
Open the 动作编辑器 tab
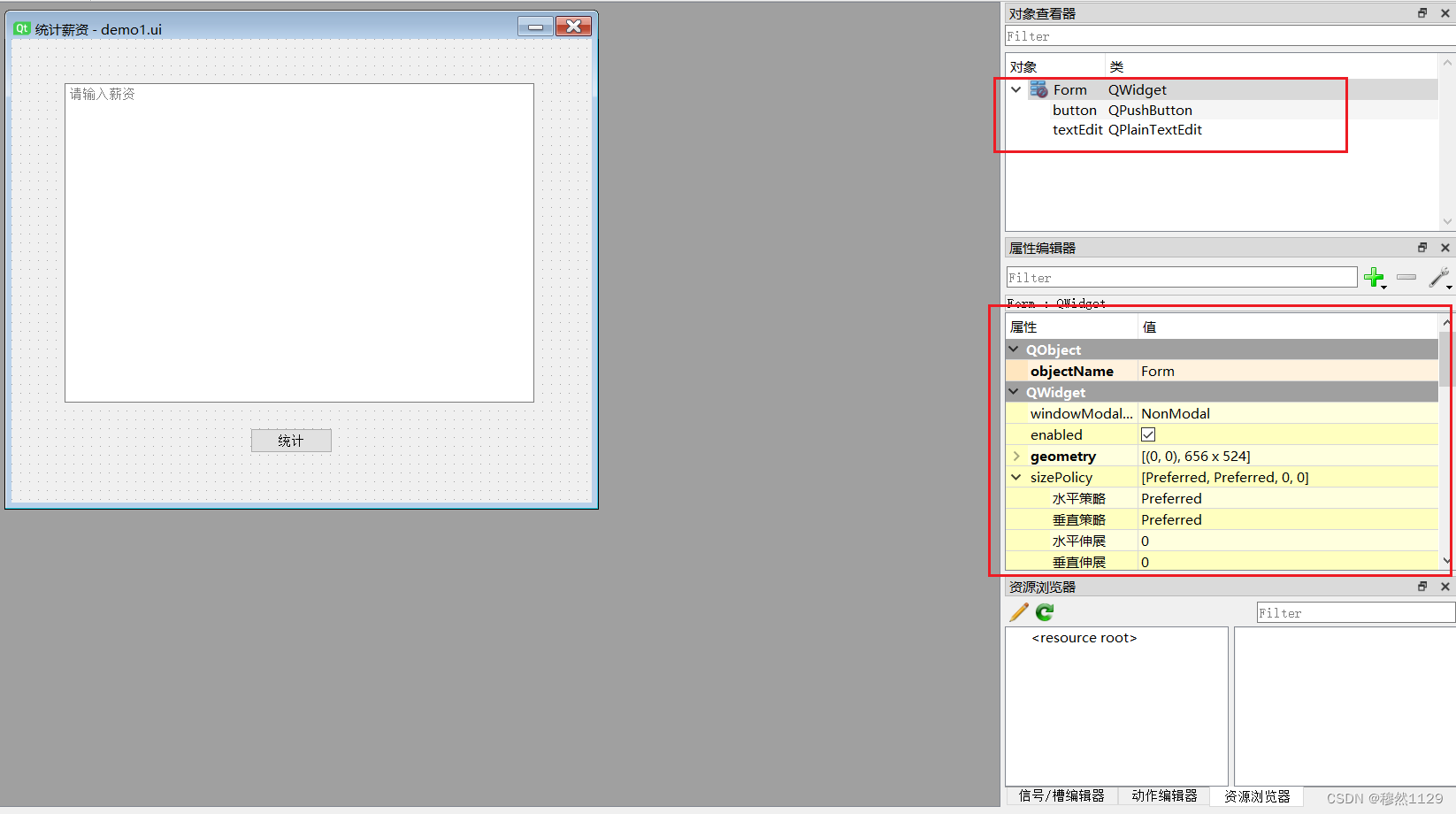[x=1163, y=795]
